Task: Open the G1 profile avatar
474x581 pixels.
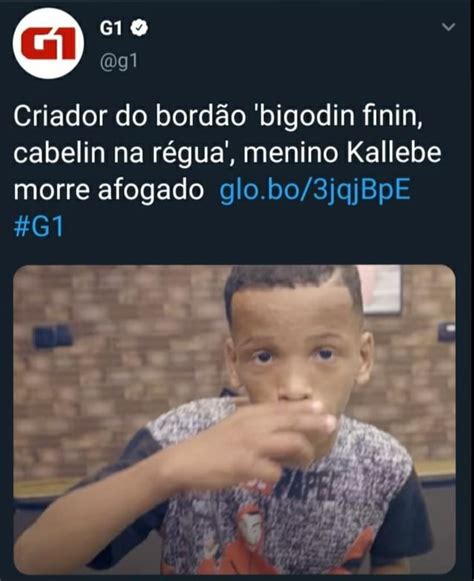Action: point(48,43)
